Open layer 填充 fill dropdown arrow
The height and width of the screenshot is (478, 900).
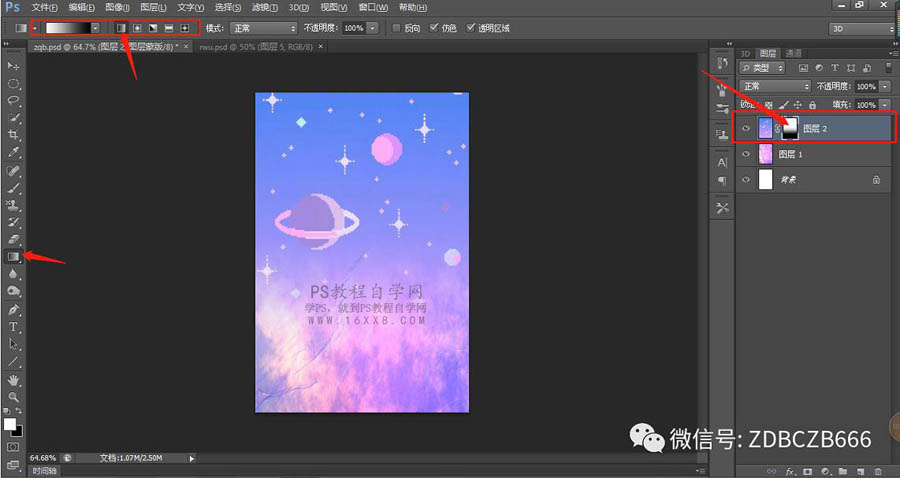pyautogui.click(x=885, y=105)
